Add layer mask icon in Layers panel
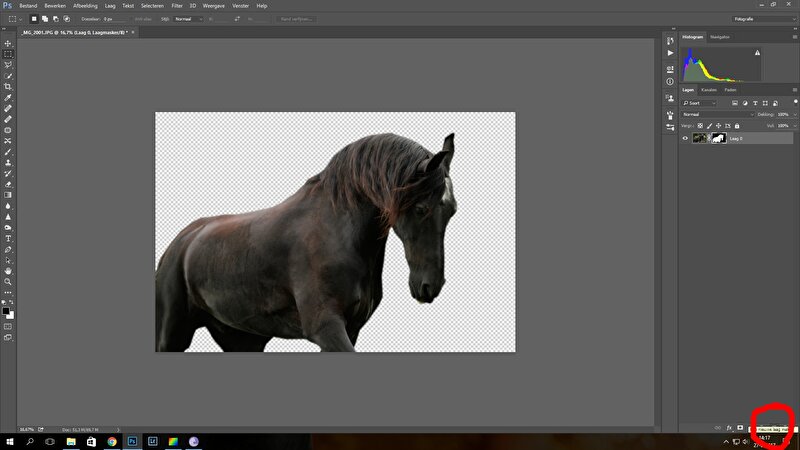The height and width of the screenshot is (450, 800). pyautogui.click(x=740, y=428)
